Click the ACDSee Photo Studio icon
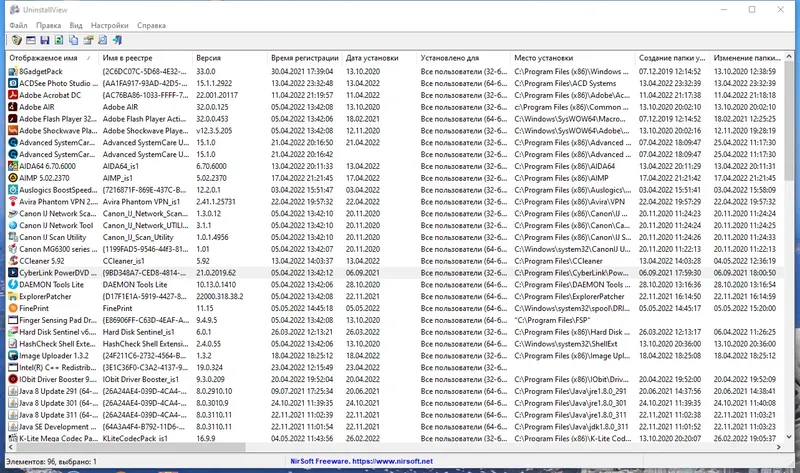Screen dimensions: 800x473 (13, 83)
